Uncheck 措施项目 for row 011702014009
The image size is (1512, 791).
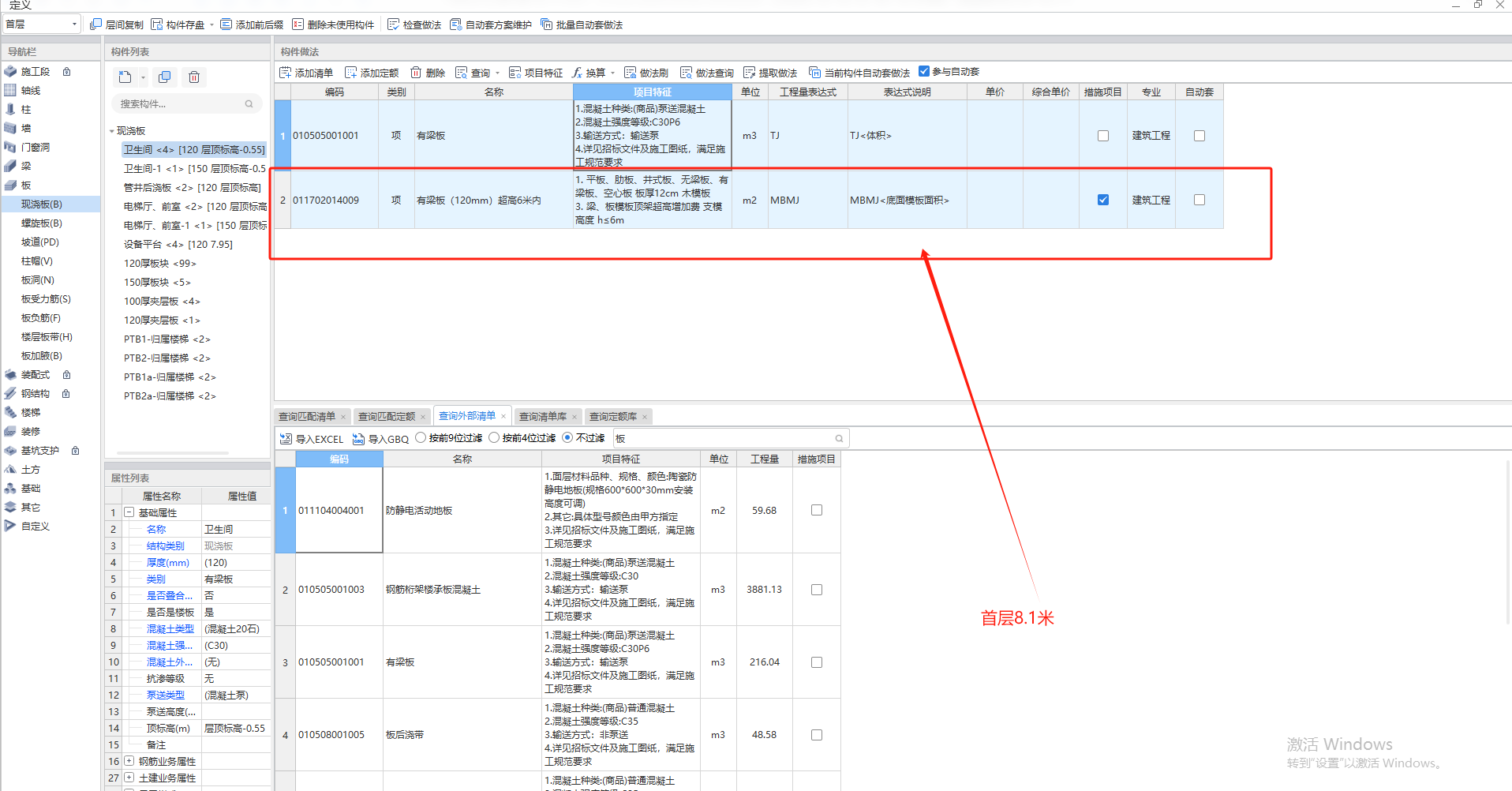[1103, 200]
